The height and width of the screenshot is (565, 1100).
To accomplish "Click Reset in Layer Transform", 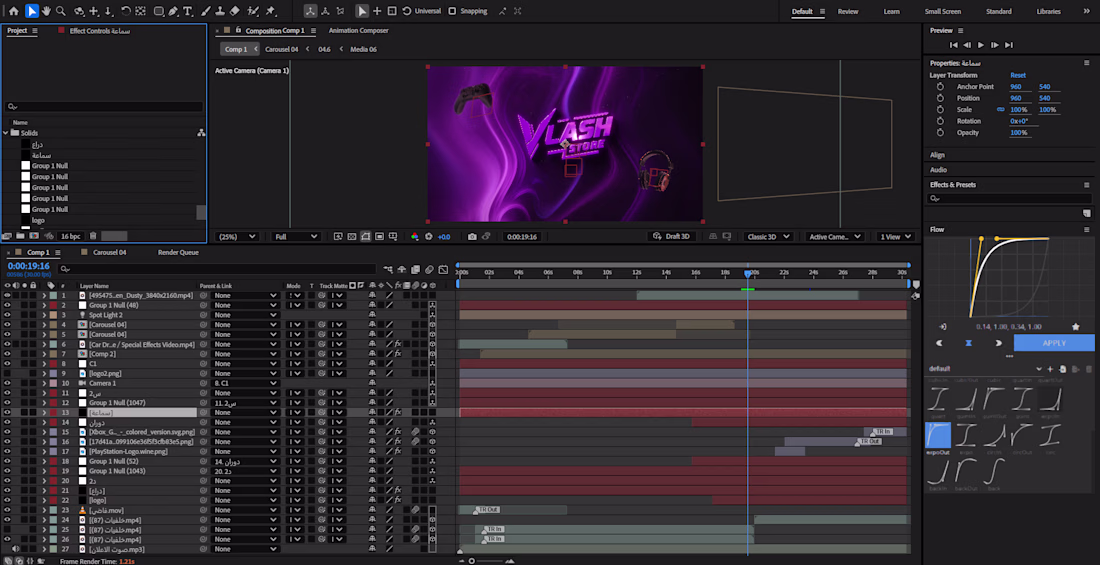I will 1018,75.
